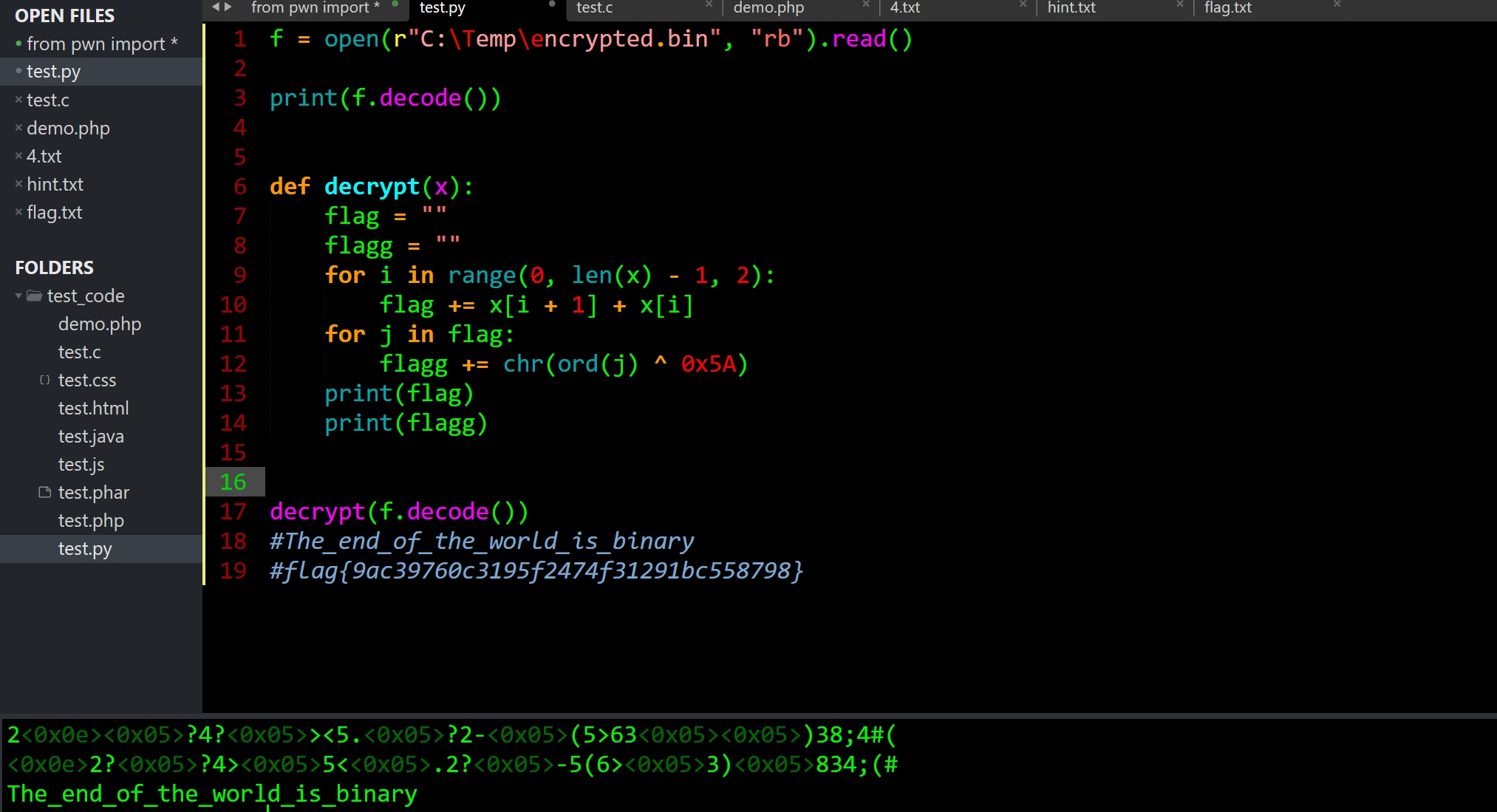
Task: Click line number 16 in the gutter
Action: tap(233, 482)
